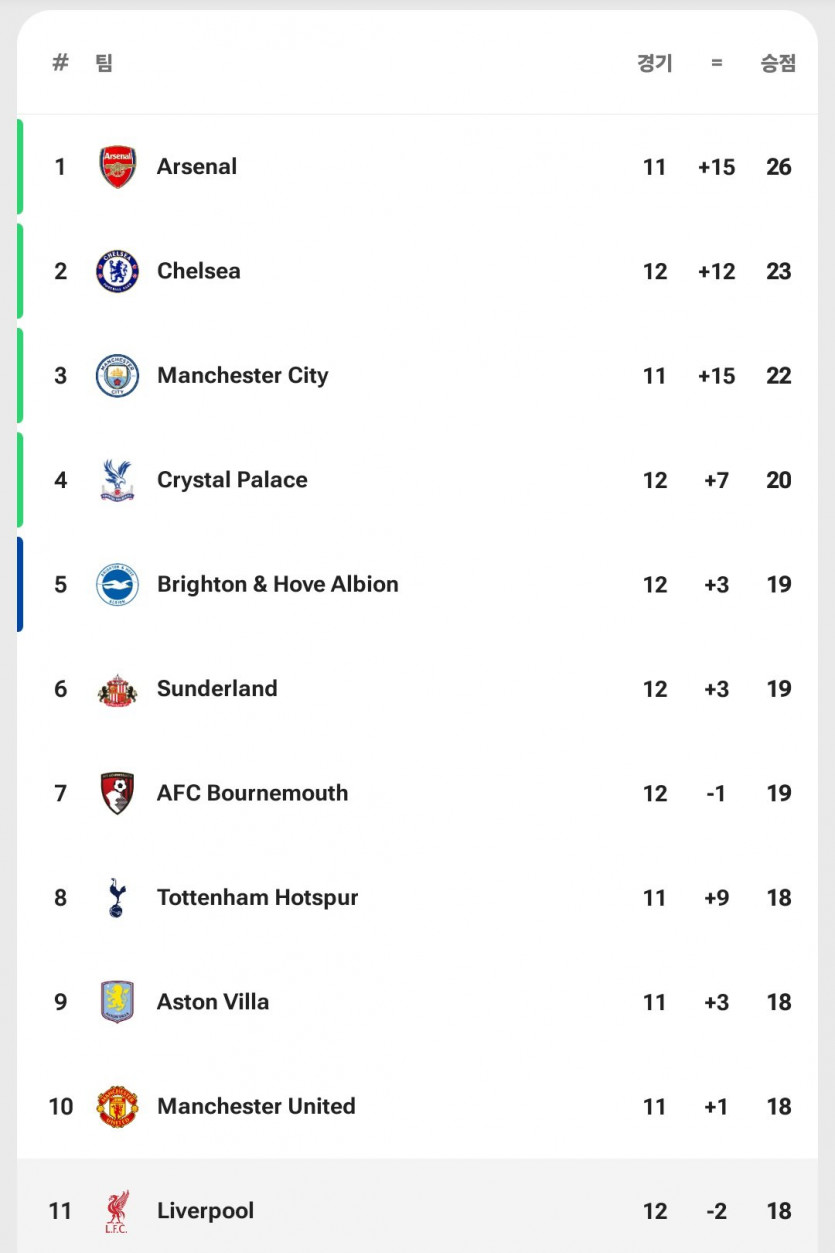
Task: Click the Tottenham Hotspur crest
Action: click(117, 898)
